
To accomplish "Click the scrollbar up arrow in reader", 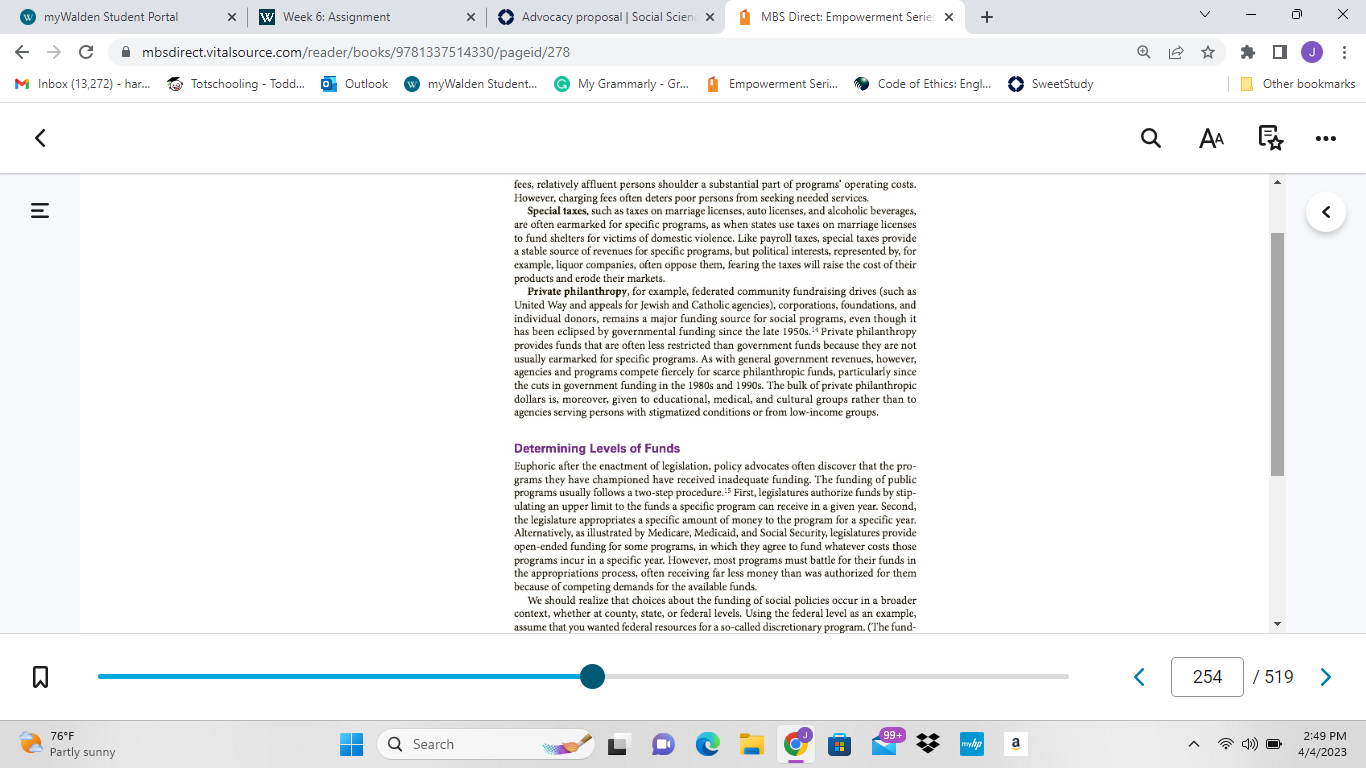I will tap(1277, 183).
